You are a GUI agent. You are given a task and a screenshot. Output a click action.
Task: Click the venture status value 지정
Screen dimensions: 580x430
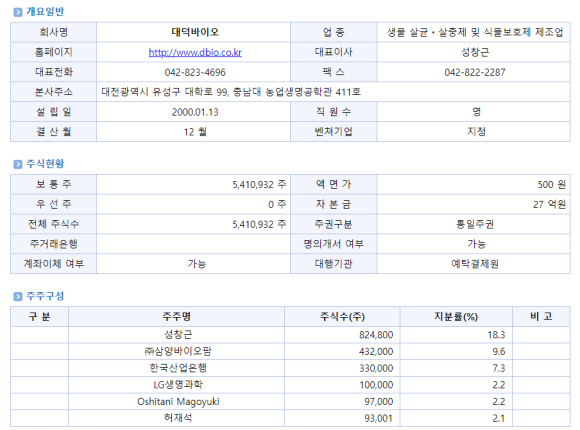[x=476, y=132]
